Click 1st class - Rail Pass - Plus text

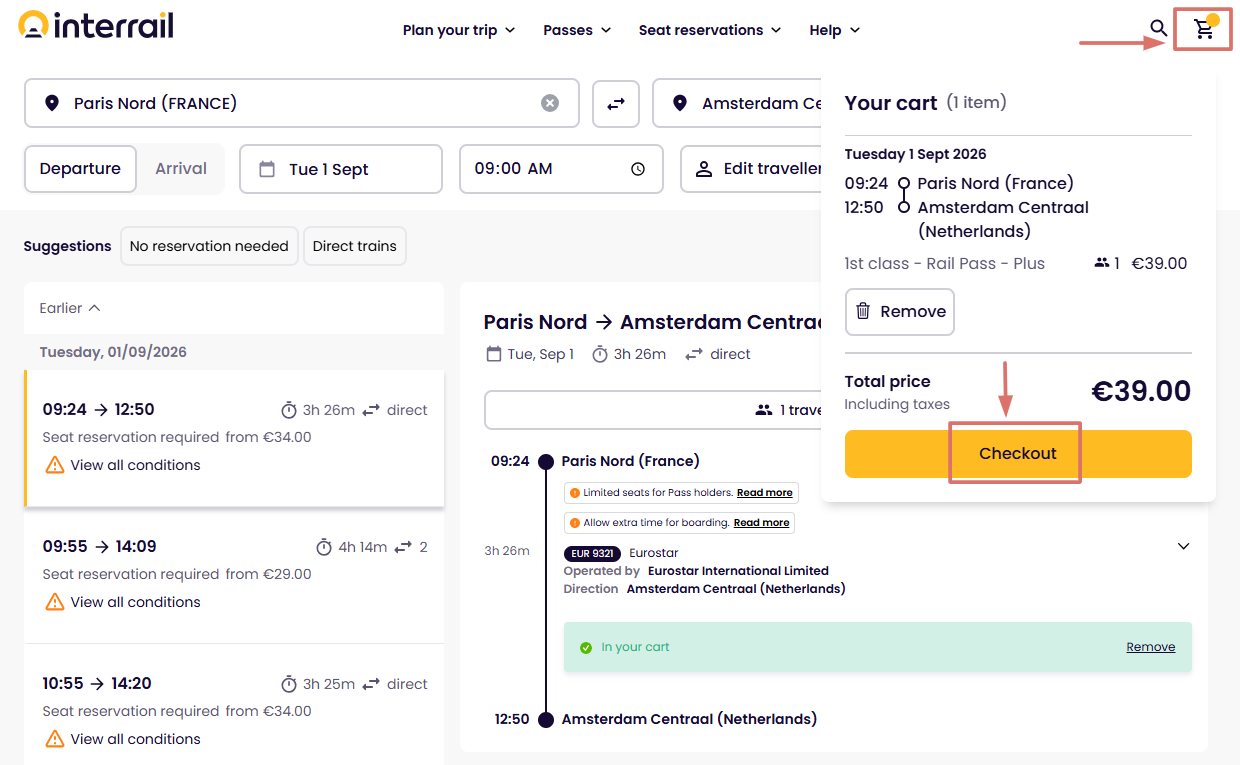[944, 264]
